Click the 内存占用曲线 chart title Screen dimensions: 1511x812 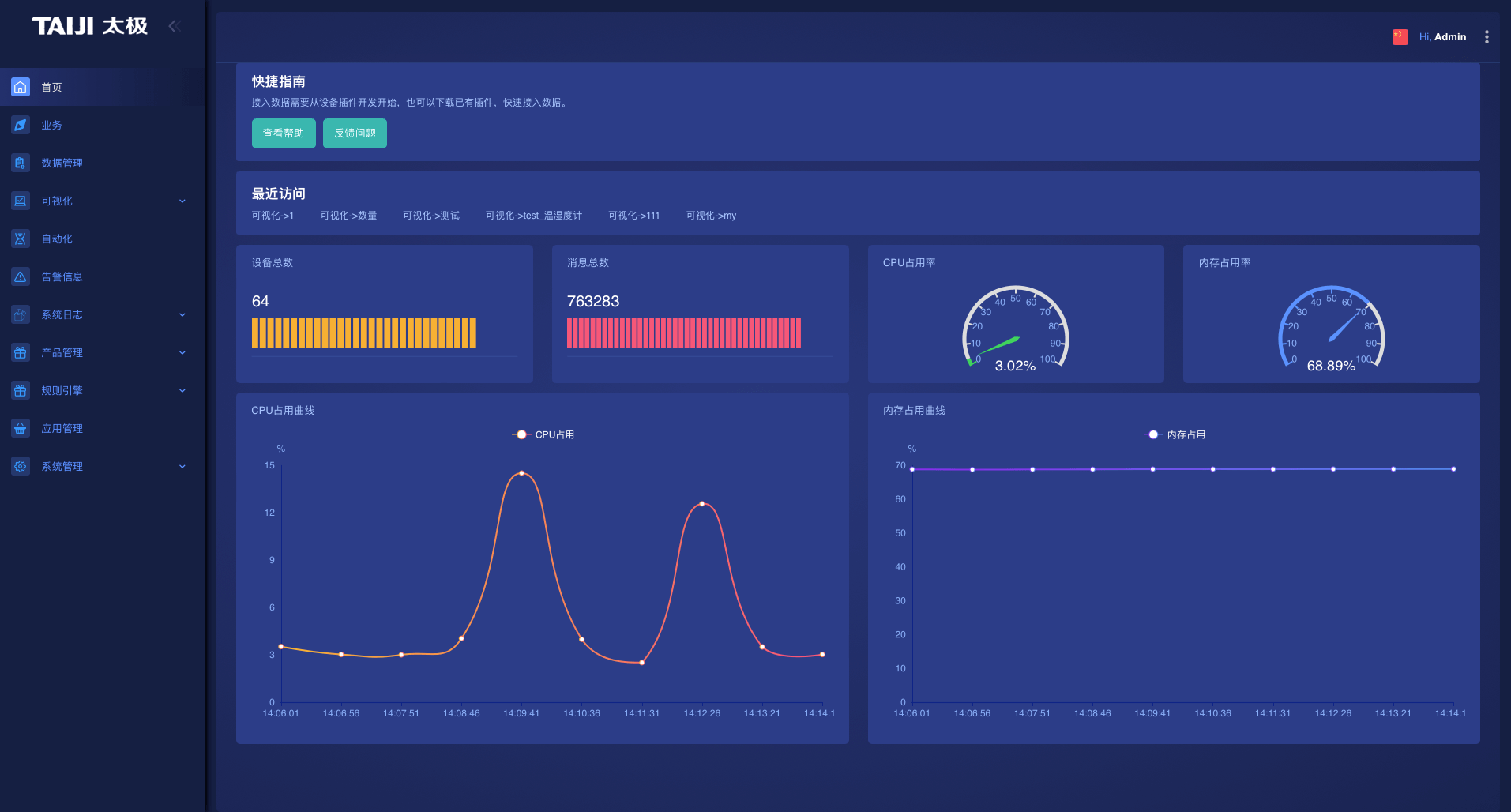914,411
